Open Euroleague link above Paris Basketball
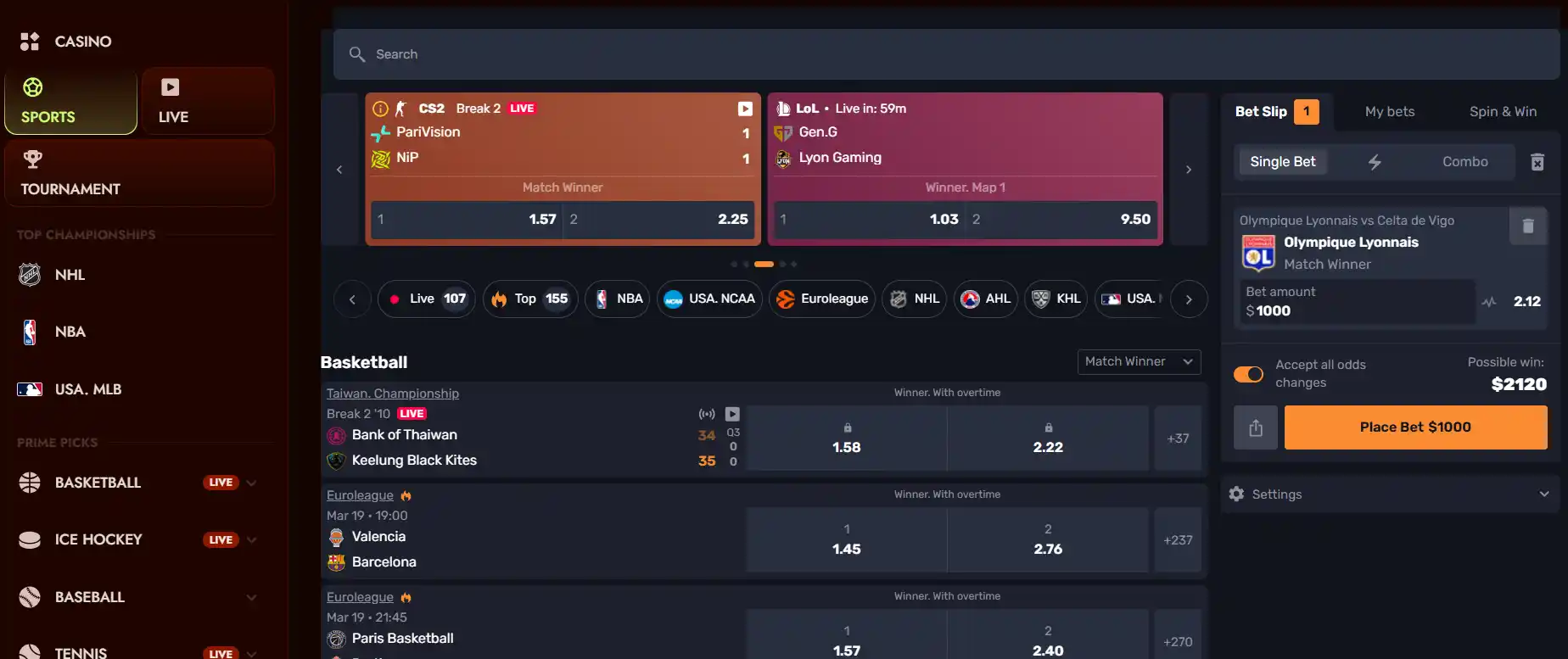 click(360, 597)
